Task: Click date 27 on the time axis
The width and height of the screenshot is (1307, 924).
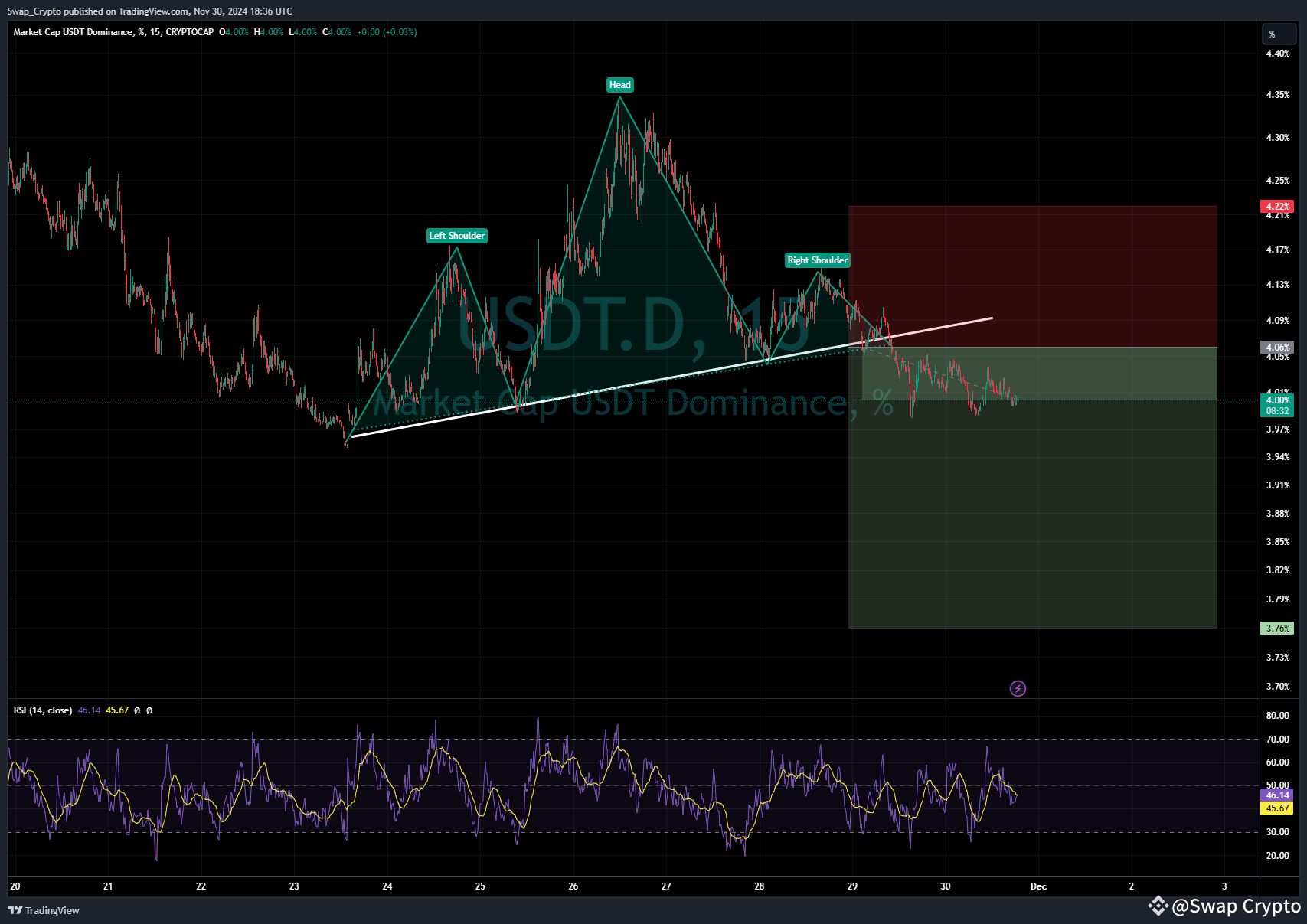Action: point(666,886)
